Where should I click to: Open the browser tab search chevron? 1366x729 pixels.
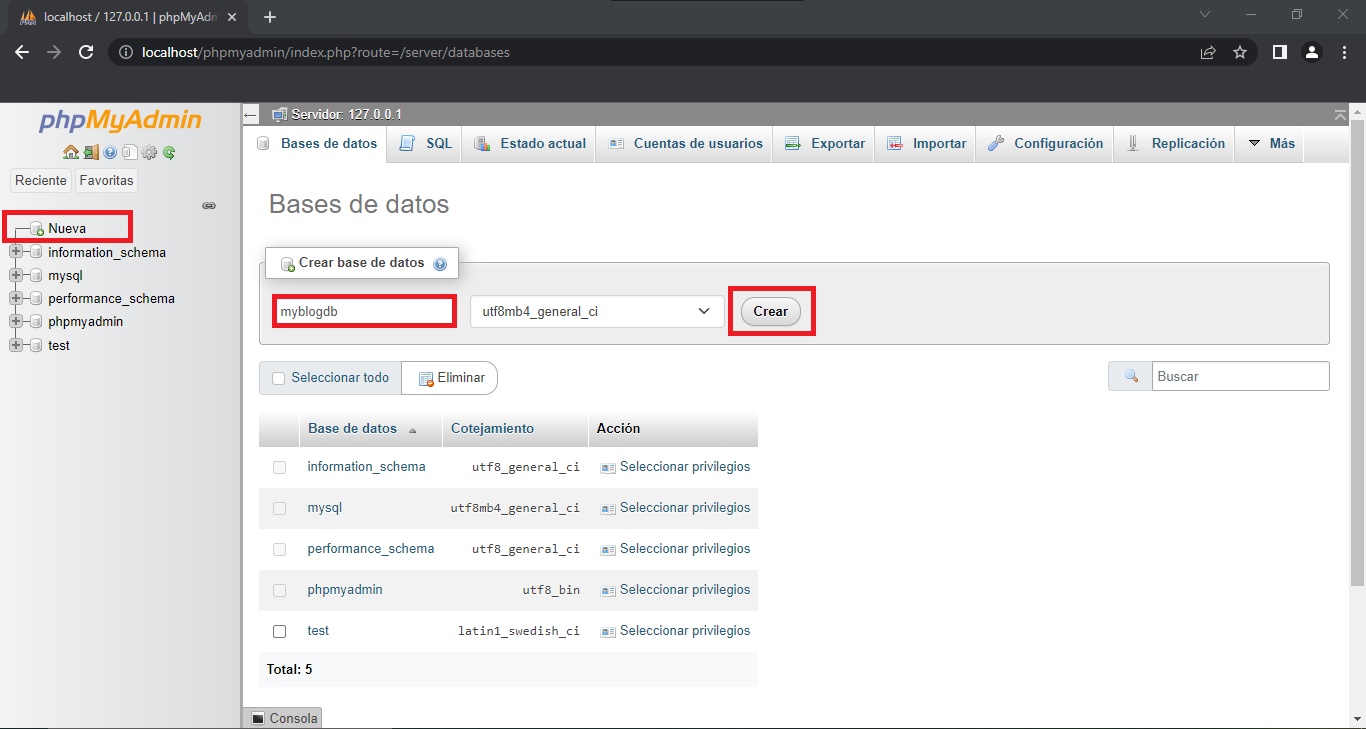pyautogui.click(x=1205, y=14)
